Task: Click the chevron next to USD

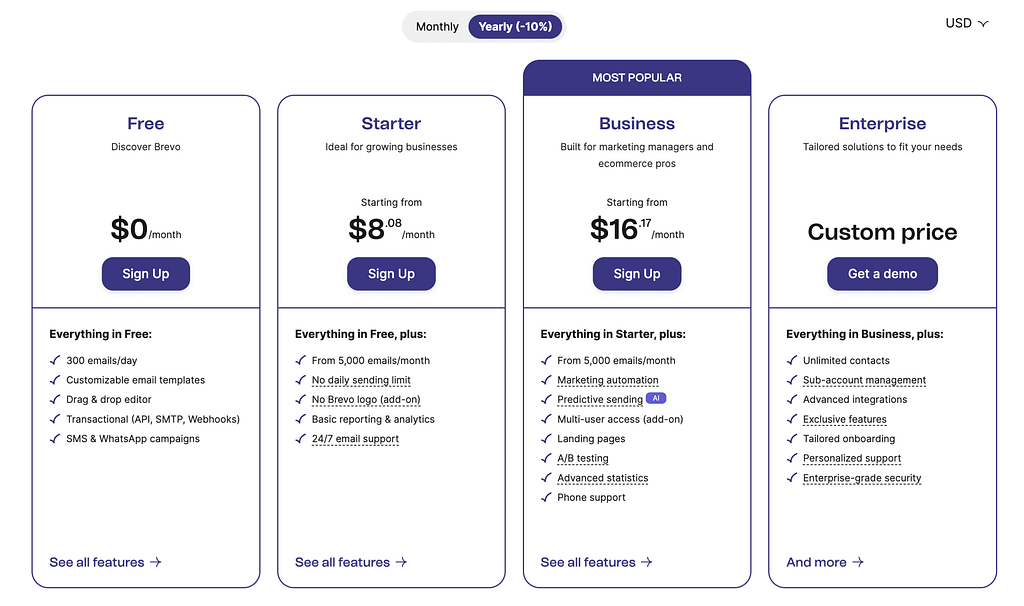Action: pyautogui.click(x=984, y=24)
